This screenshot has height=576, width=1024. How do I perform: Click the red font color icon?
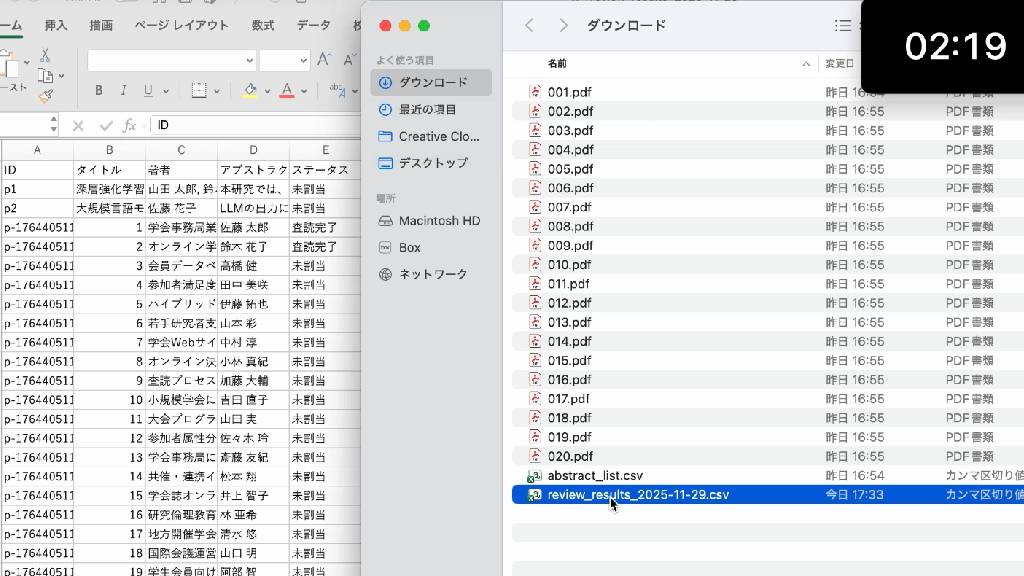tap(287, 91)
